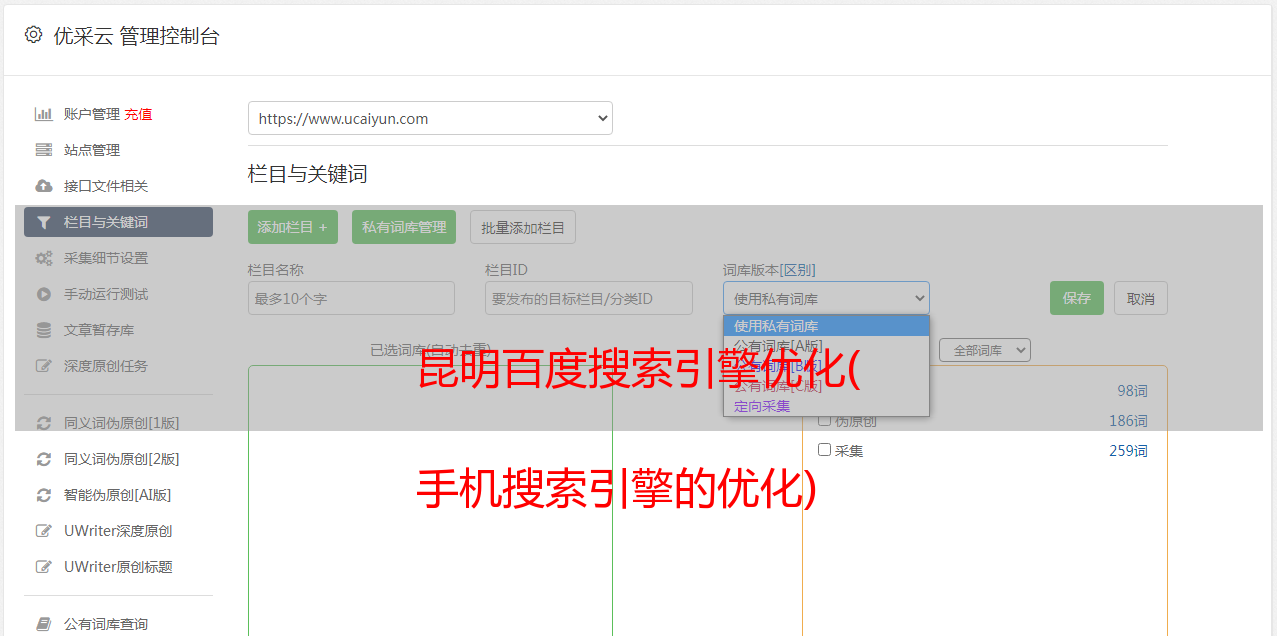Click the 栏目名称 input field
Screen dimensions: 1277x636
click(351, 298)
